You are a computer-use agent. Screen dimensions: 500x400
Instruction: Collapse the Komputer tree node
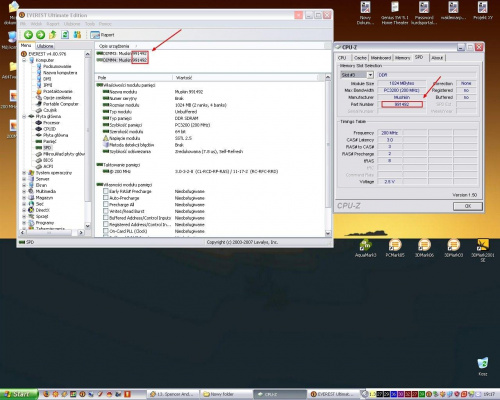[x=24, y=60]
